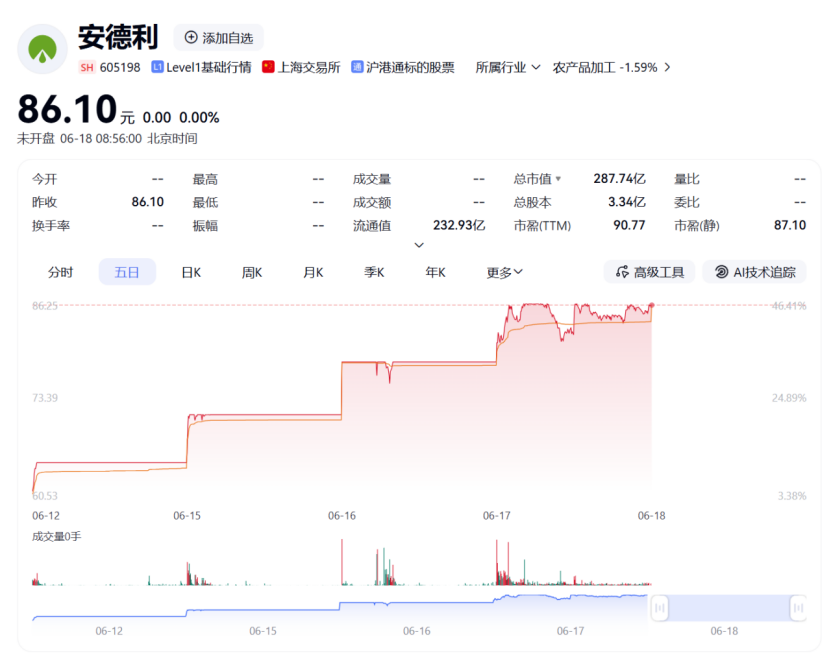
Task: Click the 86.25 price axis label
Action: (45, 306)
